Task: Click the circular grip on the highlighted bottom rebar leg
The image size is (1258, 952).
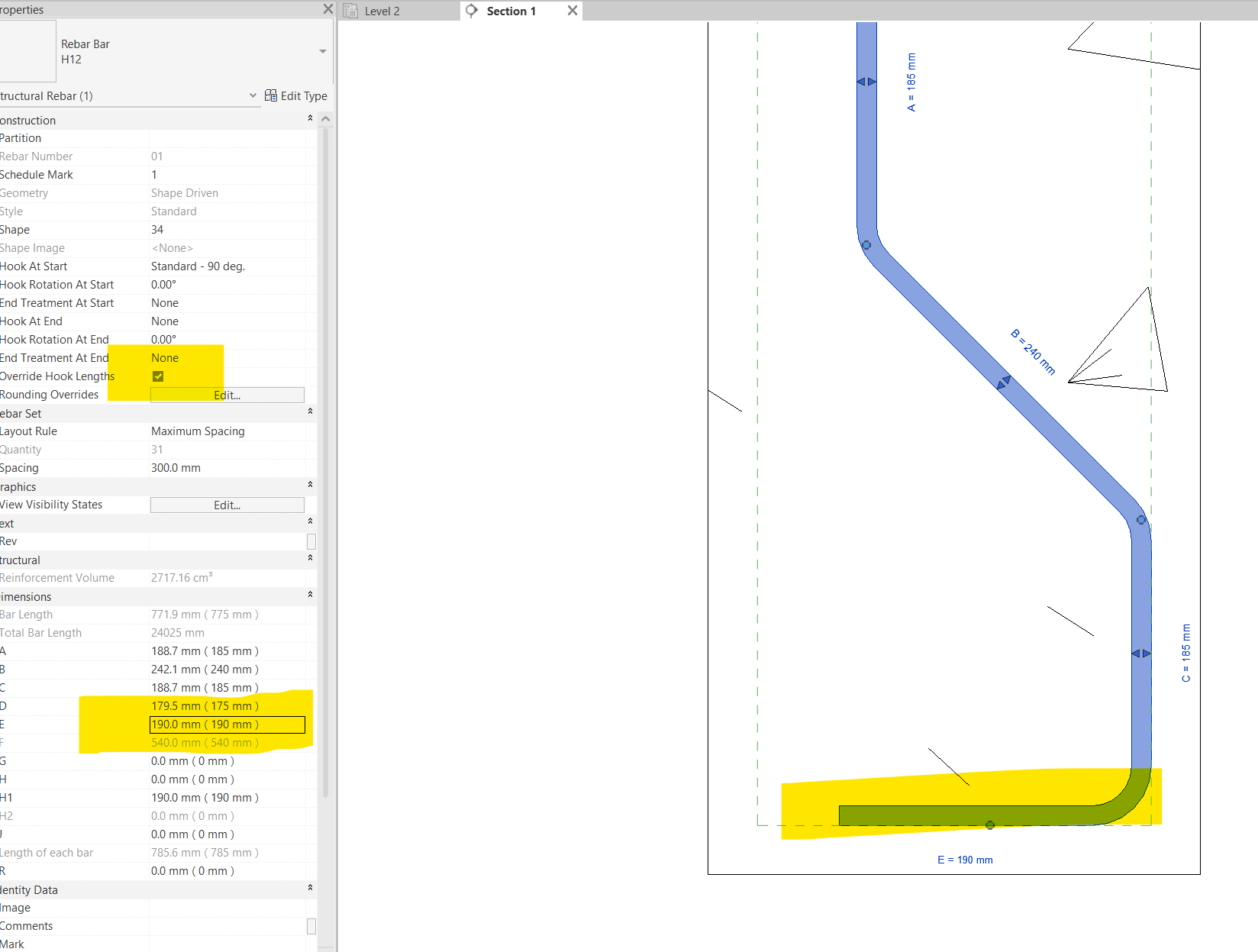Action: coord(990,825)
